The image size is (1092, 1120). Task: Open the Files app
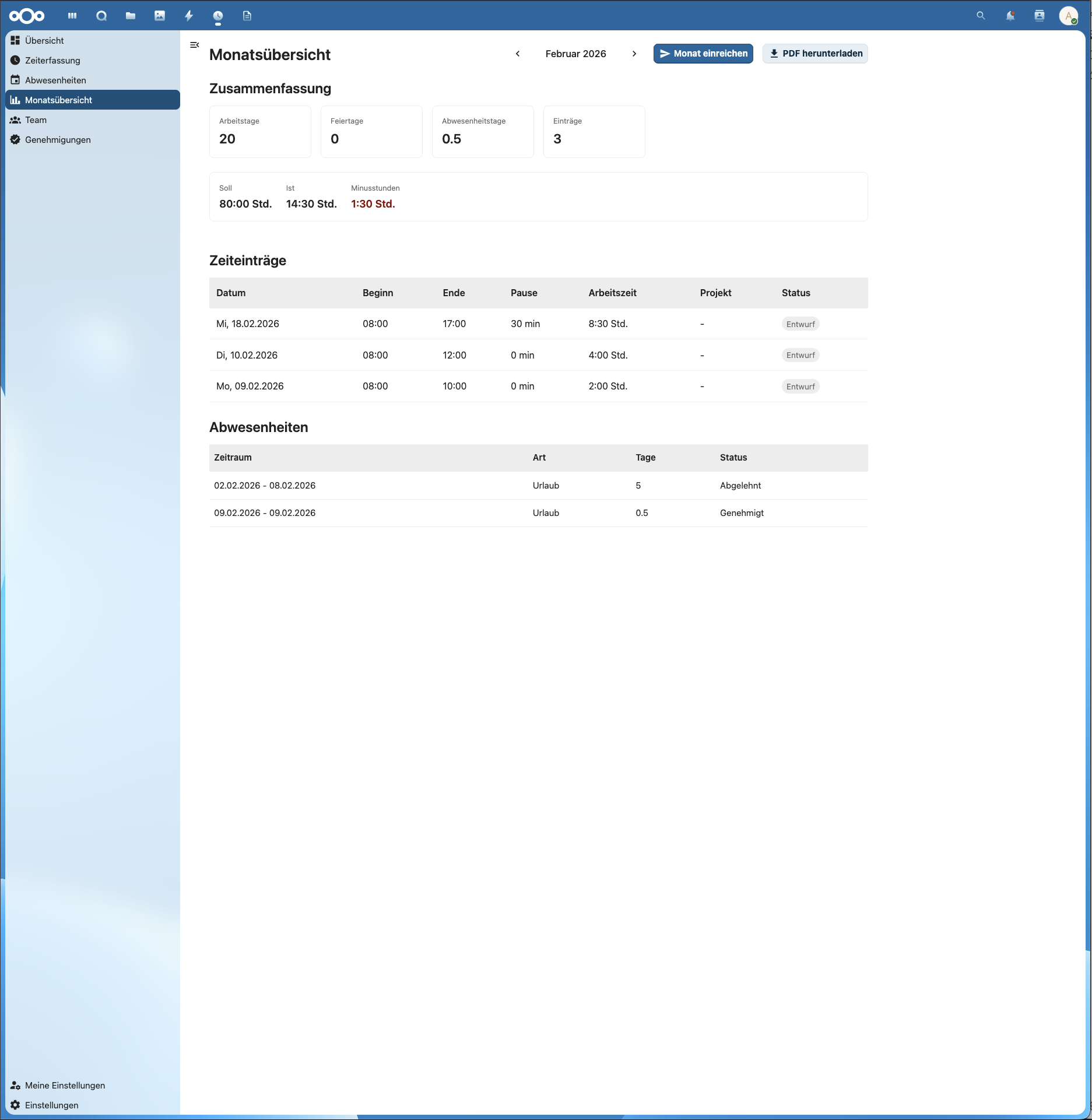point(131,15)
